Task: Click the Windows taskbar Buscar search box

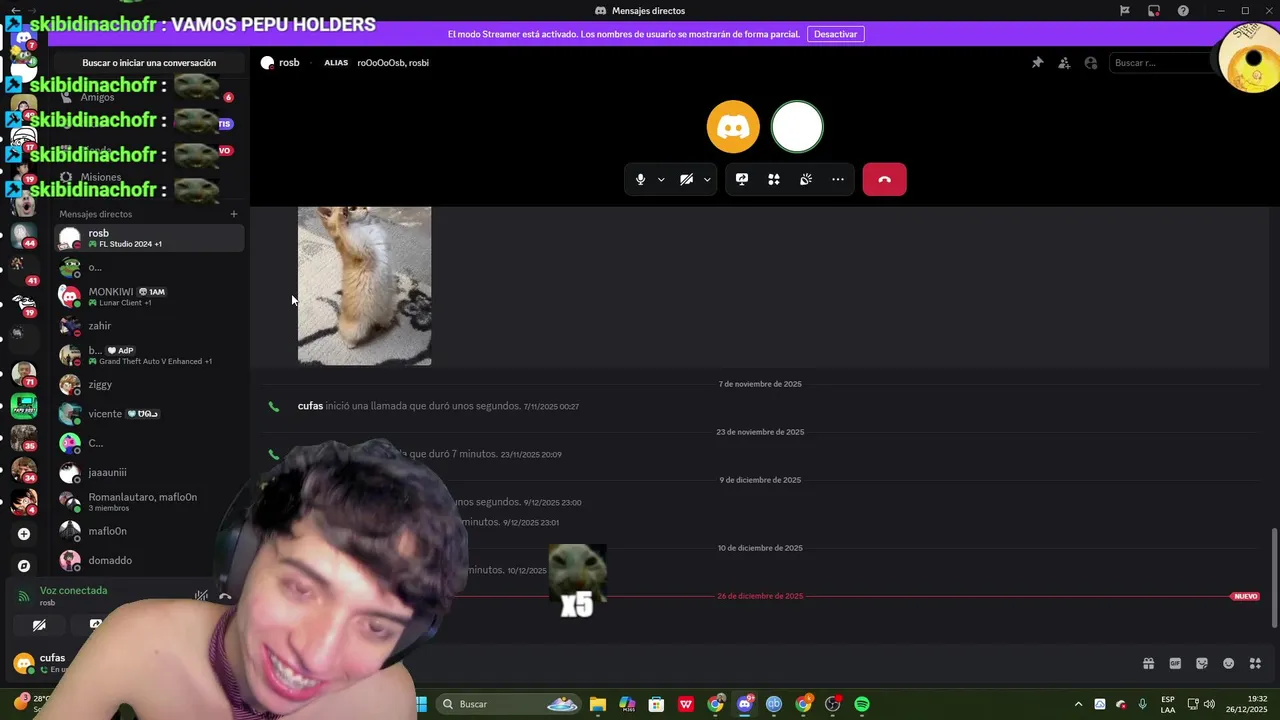Action: click(x=510, y=704)
